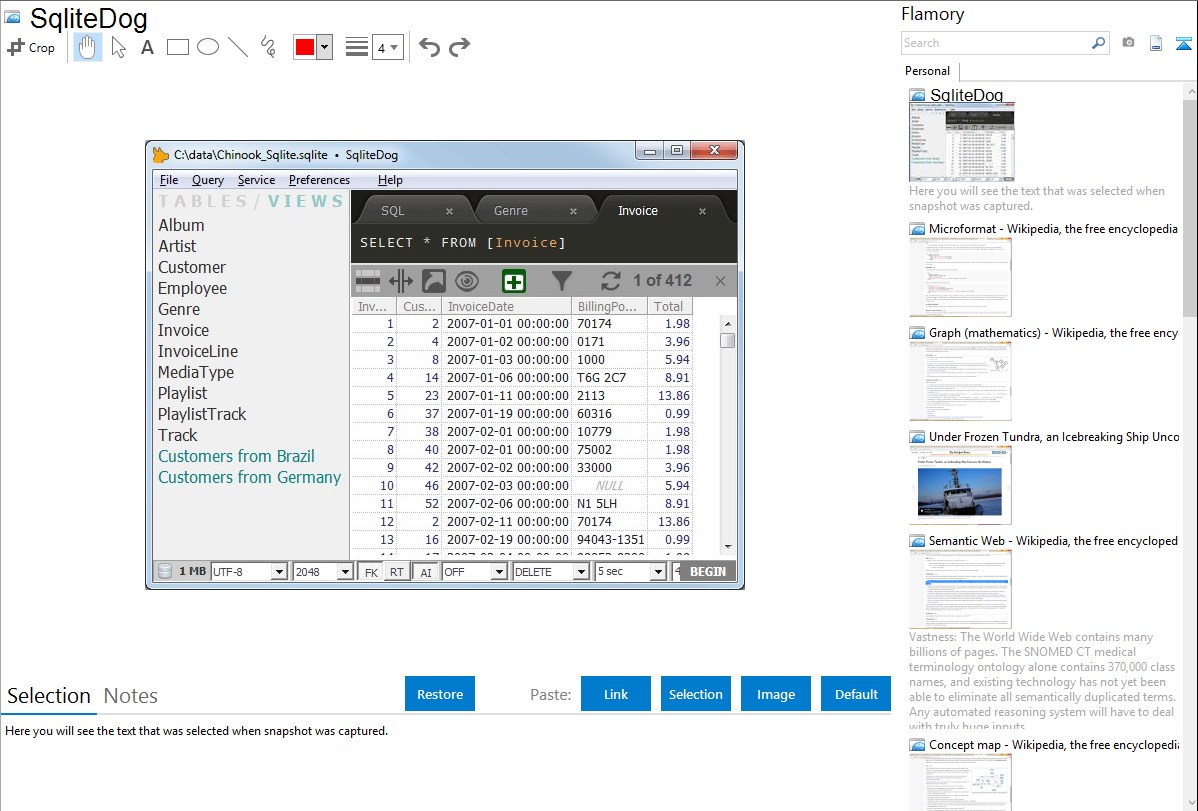This screenshot has width=1198, height=811.
Task: Open the UTF-8 encoding dropdown
Action: pyautogui.click(x=277, y=572)
